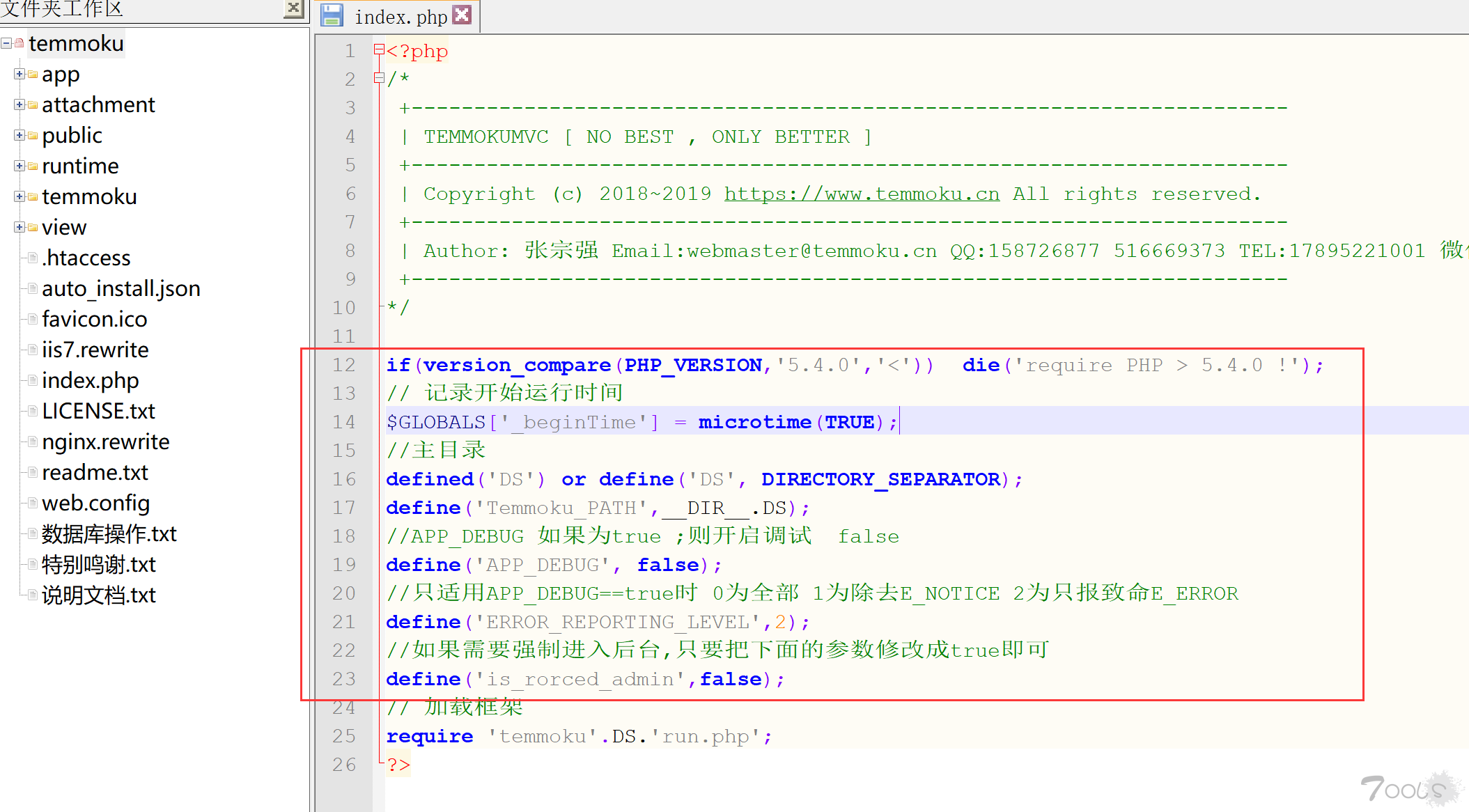Open the https://www.temmoku.cn link
1469x812 pixels.
[862, 194]
